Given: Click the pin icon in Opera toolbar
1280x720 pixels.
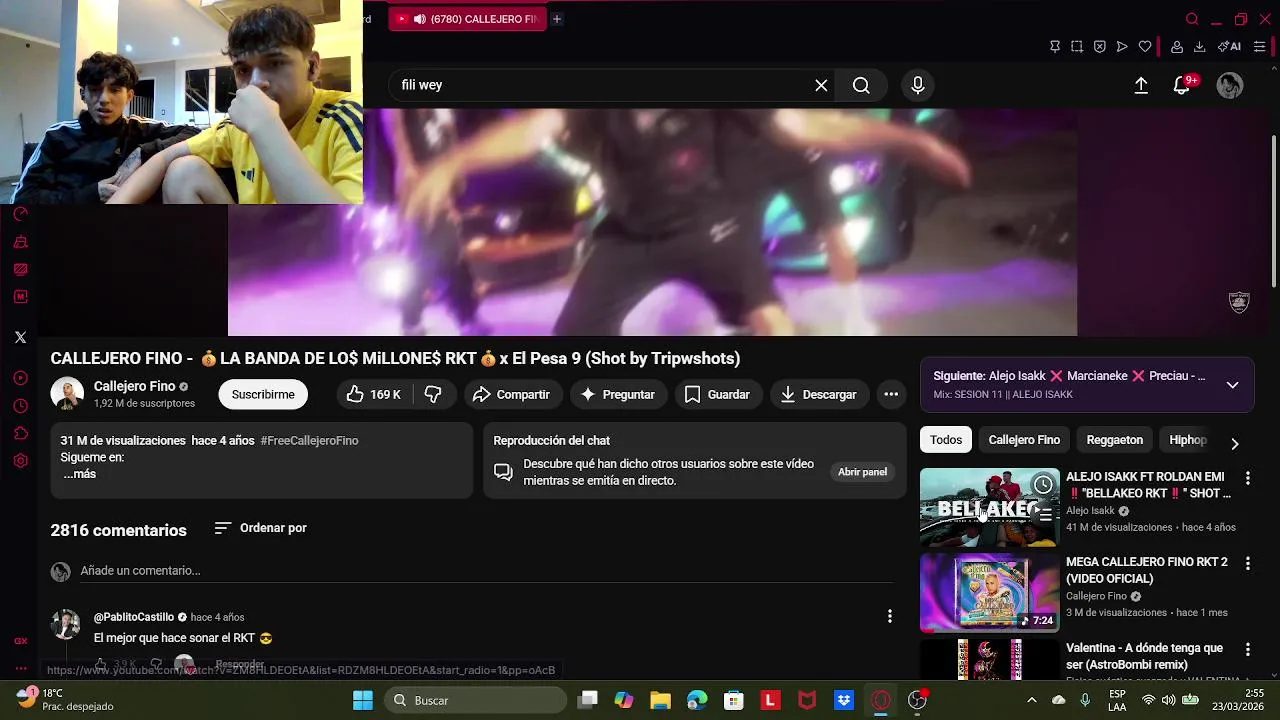Looking at the screenshot, I should (1054, 46).
